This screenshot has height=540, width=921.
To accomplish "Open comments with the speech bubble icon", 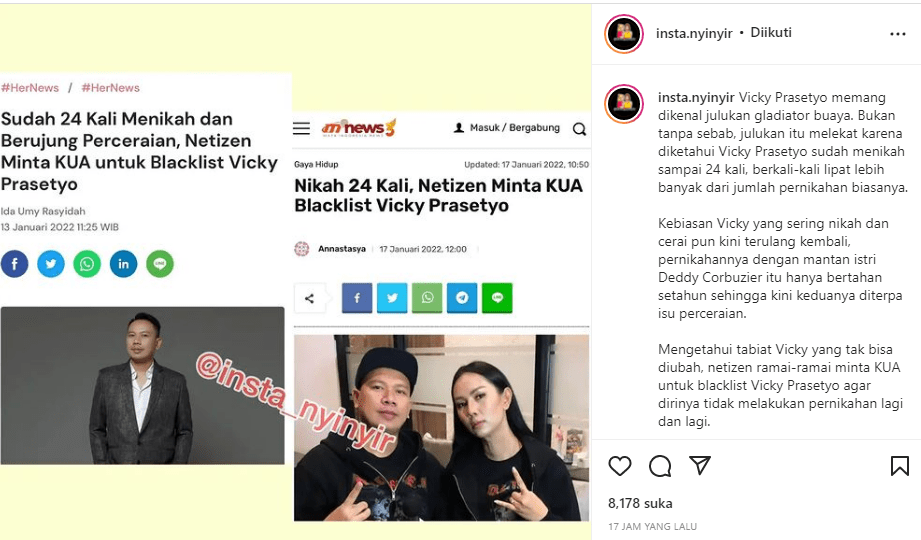I will [x=660, y=466].
